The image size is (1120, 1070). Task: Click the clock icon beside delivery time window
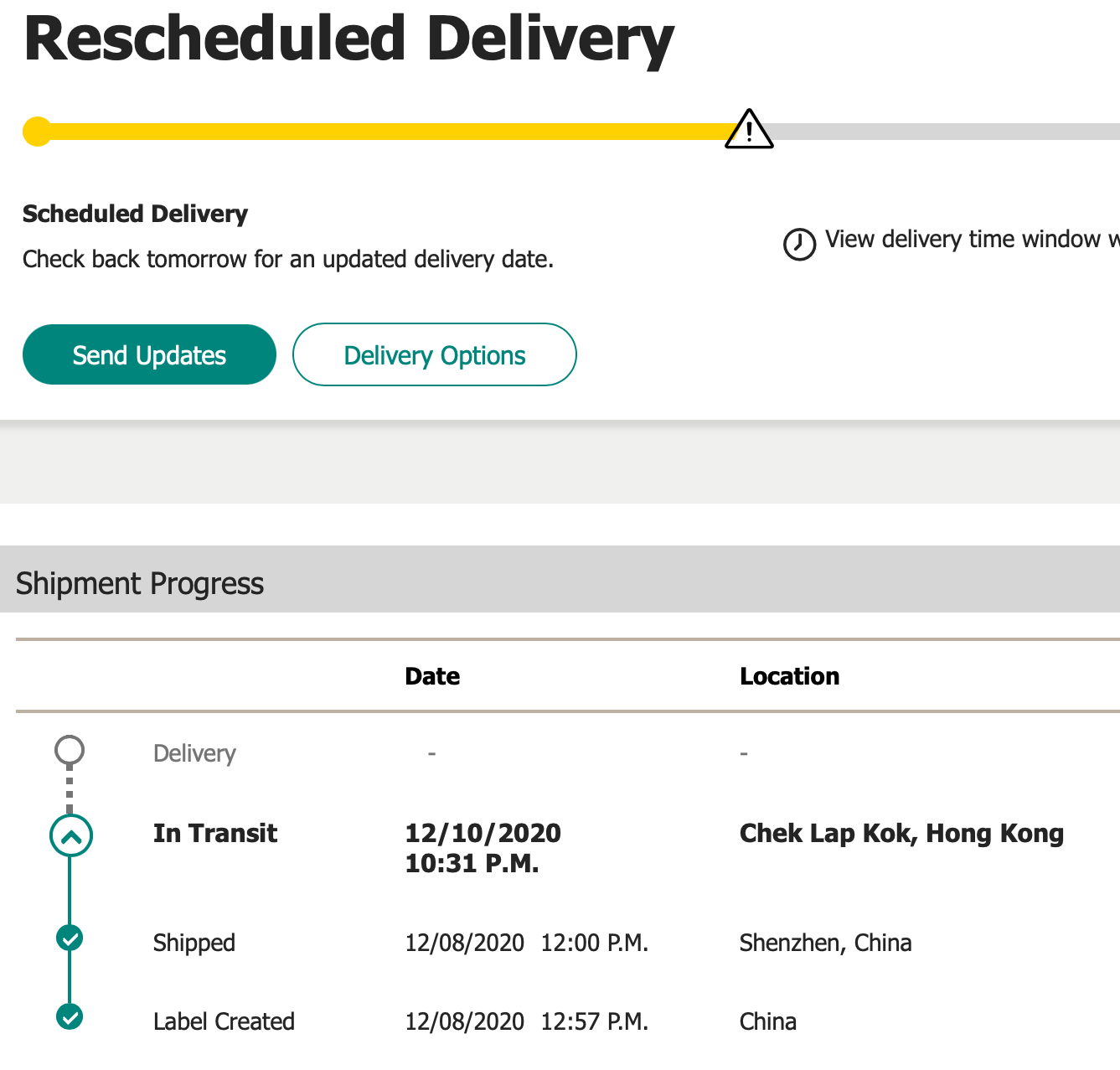pyautogui.click(x=799, y=244)
